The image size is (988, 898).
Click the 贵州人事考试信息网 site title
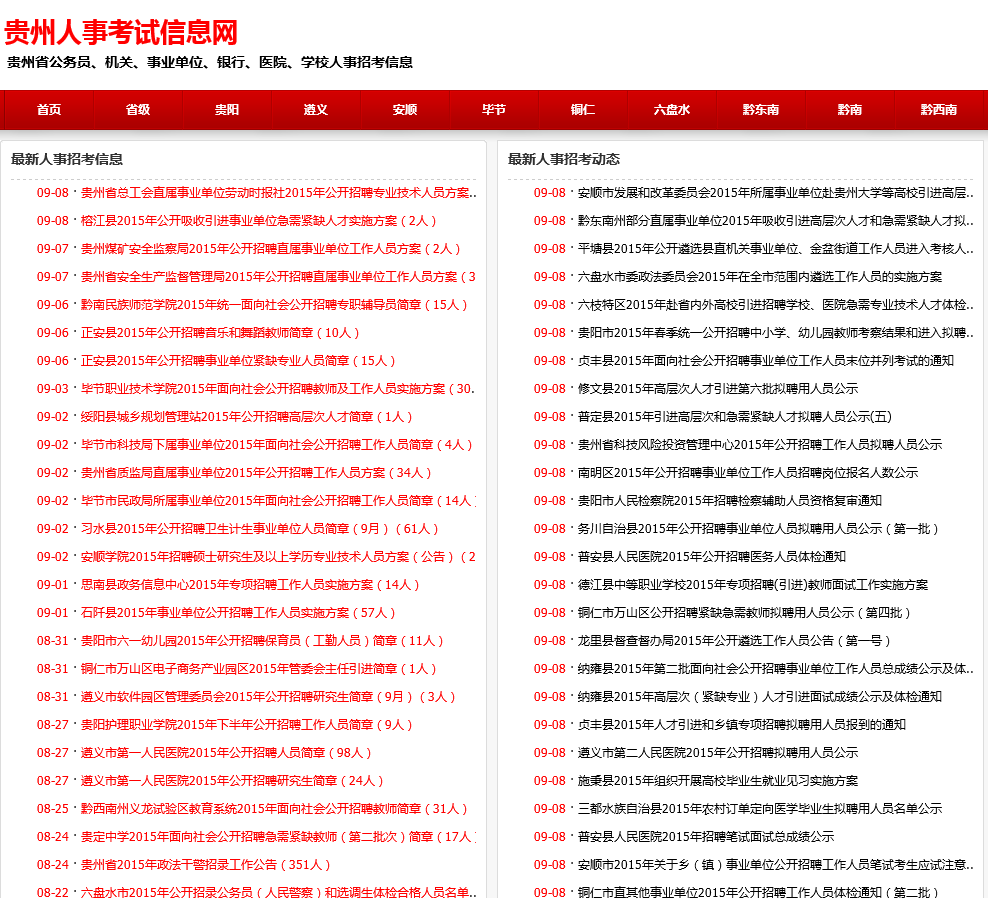click(121, 32)
